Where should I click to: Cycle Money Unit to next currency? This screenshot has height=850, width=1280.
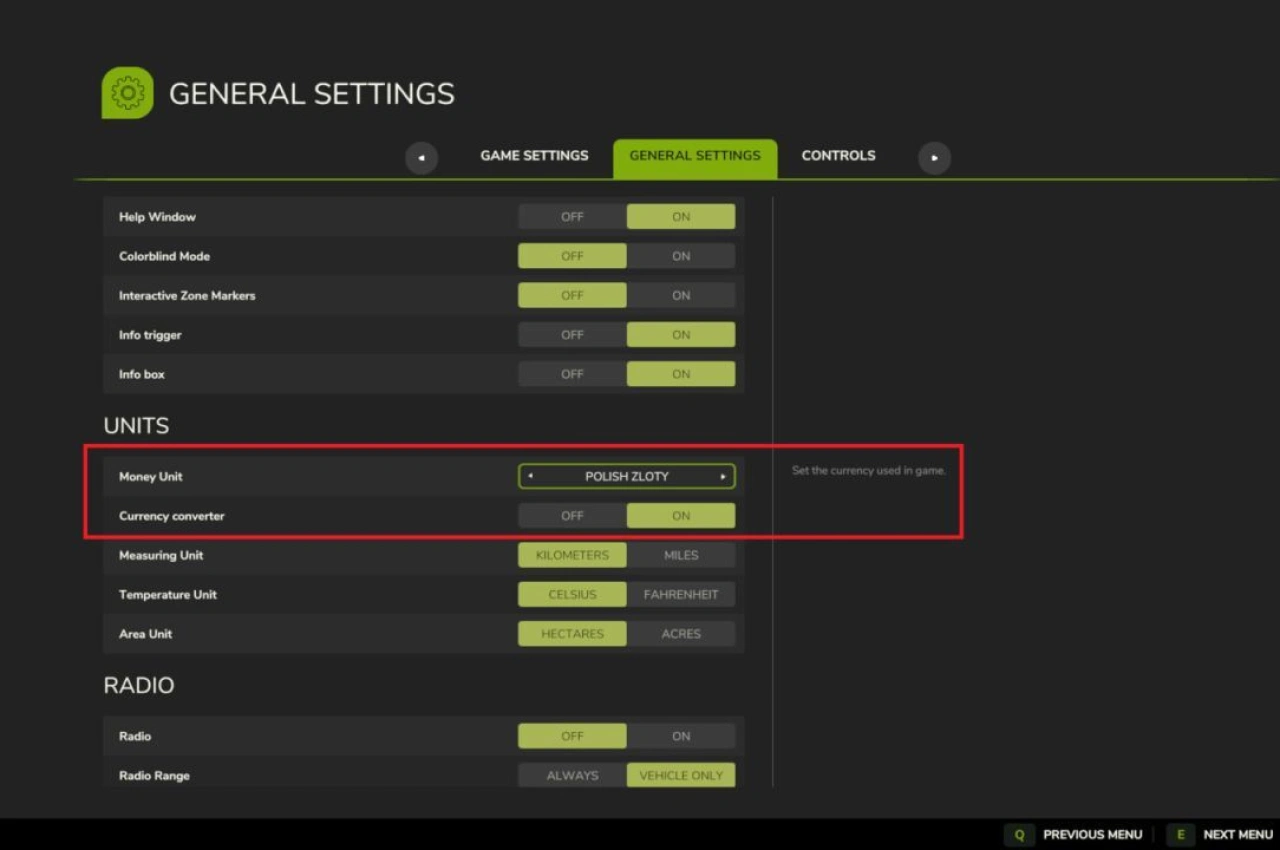[x=723, y=477]
